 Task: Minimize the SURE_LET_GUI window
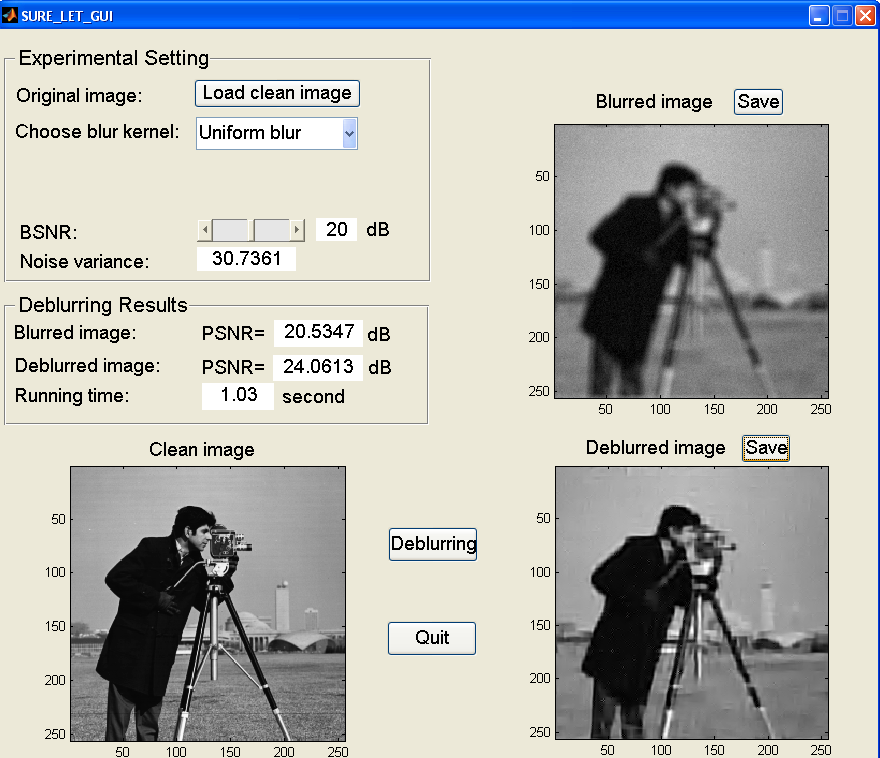tap(819, 15)
